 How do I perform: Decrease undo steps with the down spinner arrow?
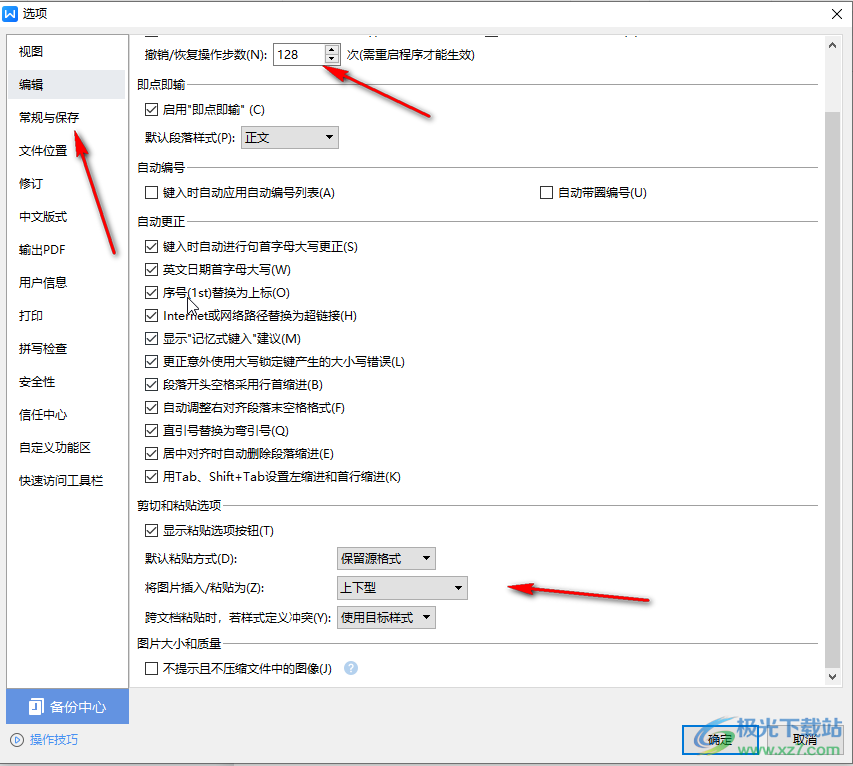pos(332,59)
